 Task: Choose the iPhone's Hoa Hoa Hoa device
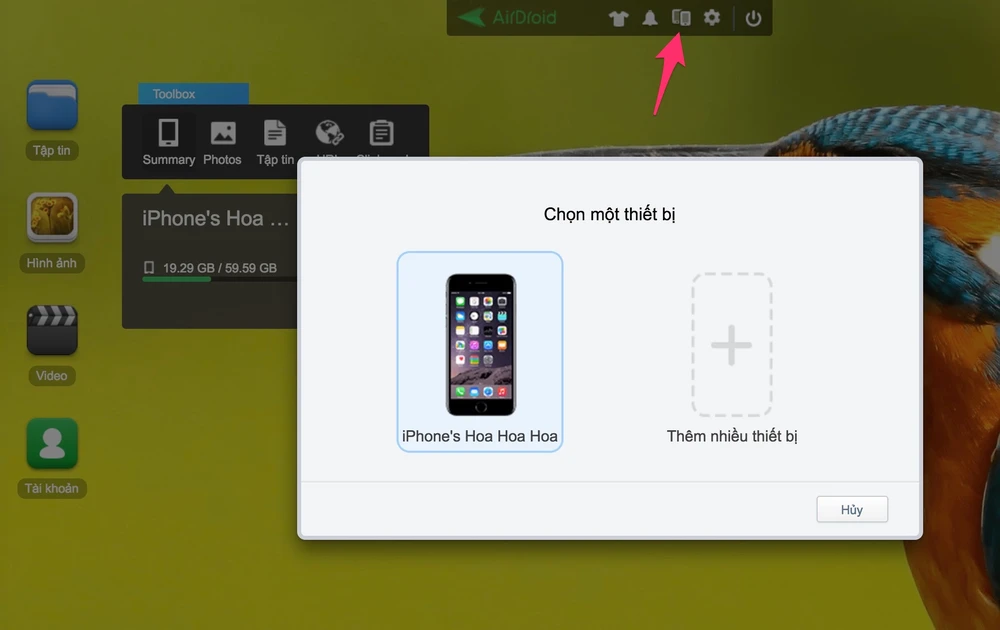(x=480, y=351)
